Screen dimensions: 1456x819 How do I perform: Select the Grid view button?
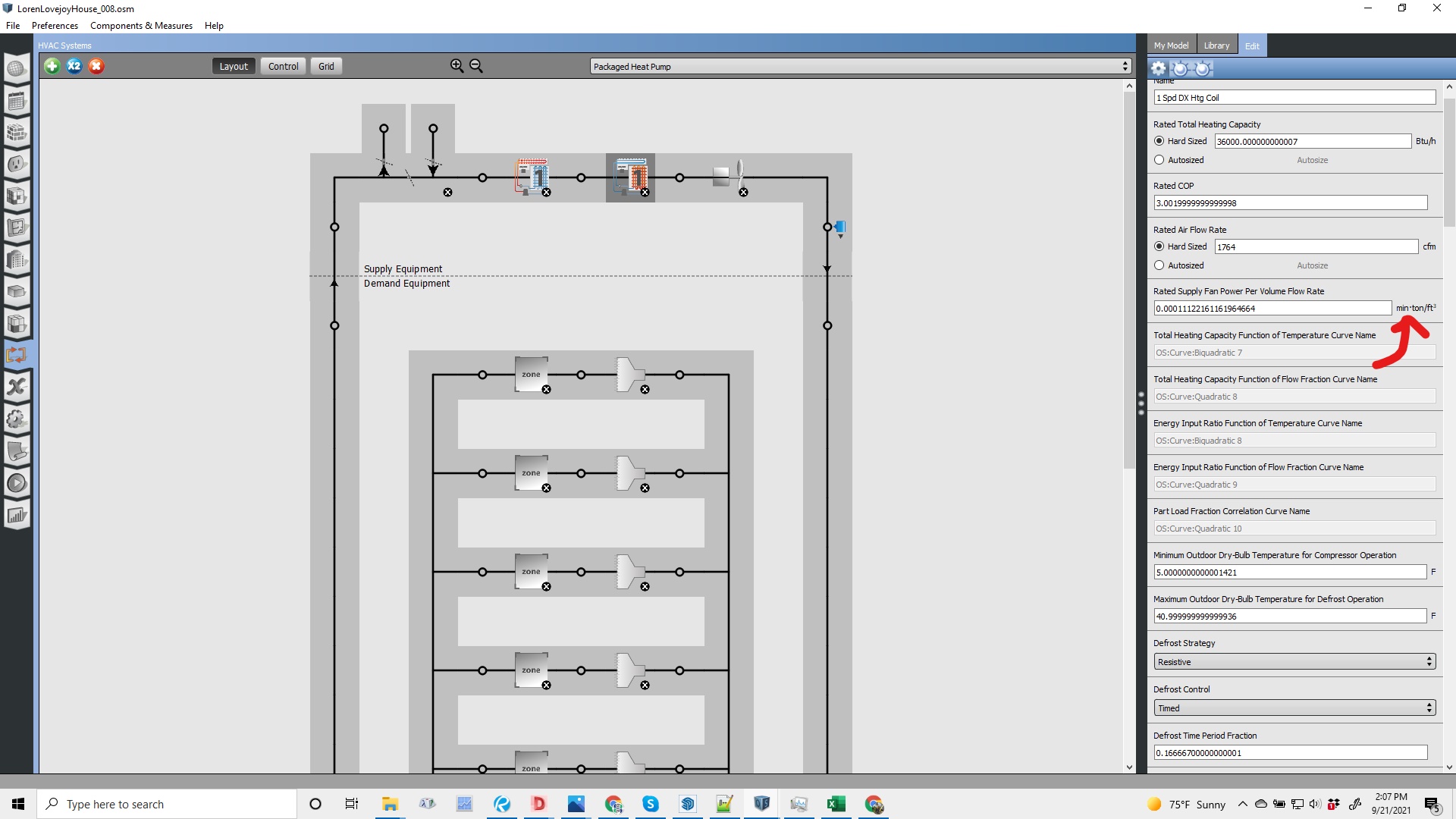point(325,66)
